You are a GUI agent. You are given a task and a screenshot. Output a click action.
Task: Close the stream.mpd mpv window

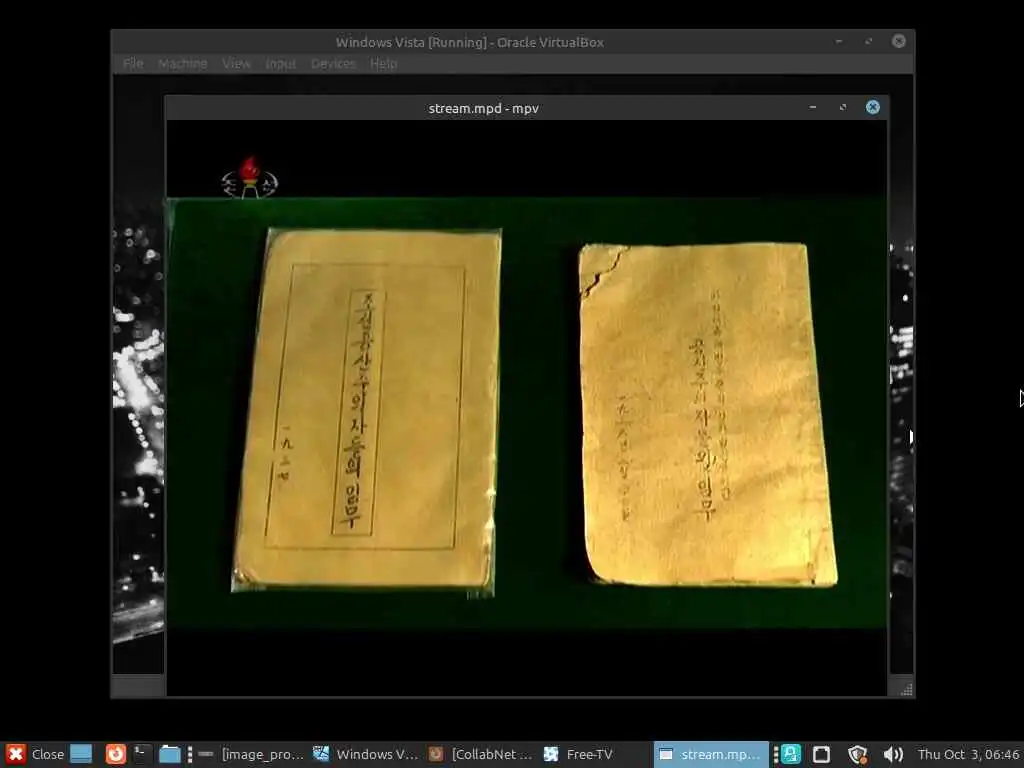pyautogui.click(x=872, y=107)
